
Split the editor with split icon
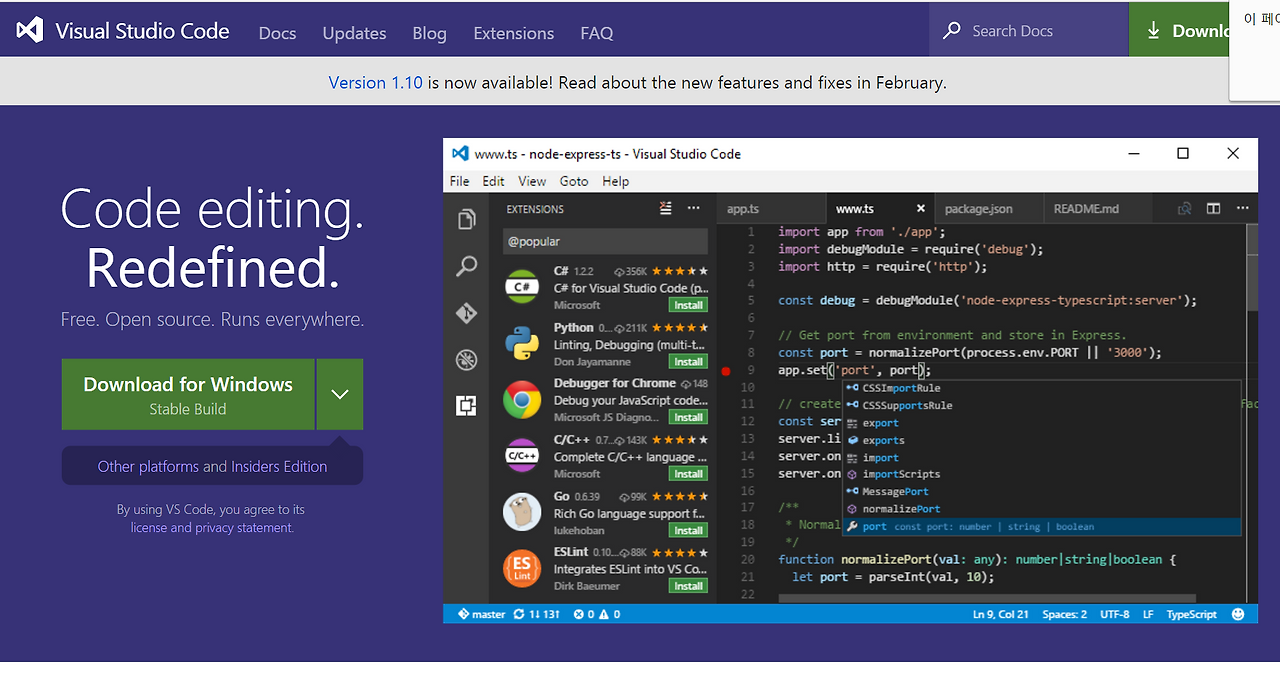pyautogui.click(x=1213, y=208)
